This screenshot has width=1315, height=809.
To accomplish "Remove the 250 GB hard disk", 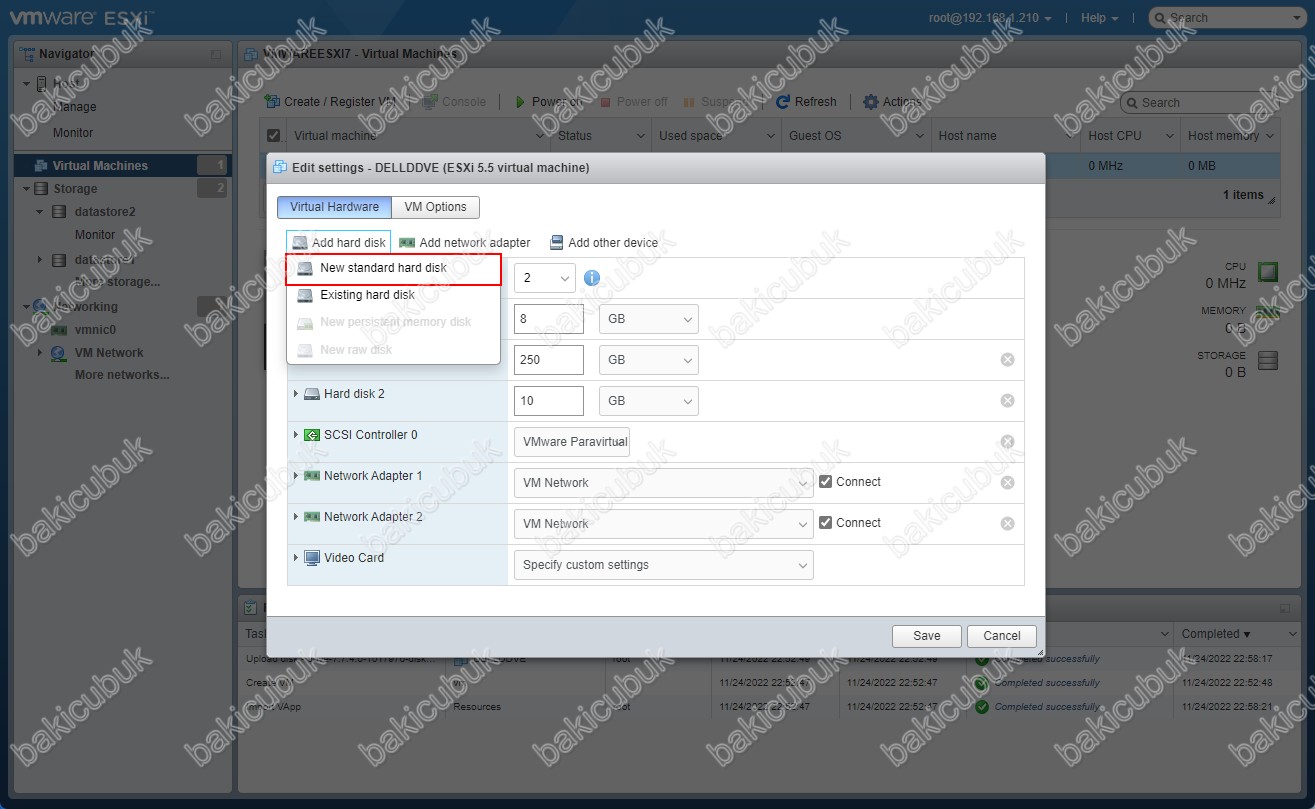I will (1007, 360).
